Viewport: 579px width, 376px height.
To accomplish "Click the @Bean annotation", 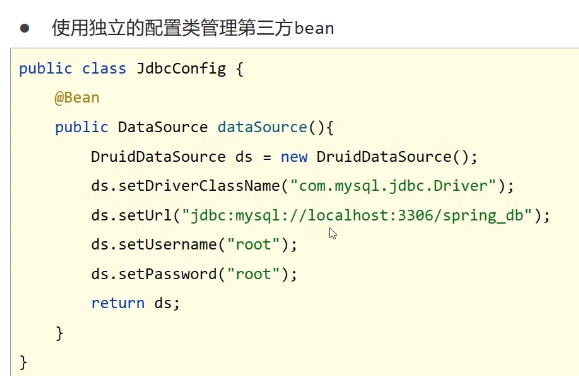I will (77, 98).
